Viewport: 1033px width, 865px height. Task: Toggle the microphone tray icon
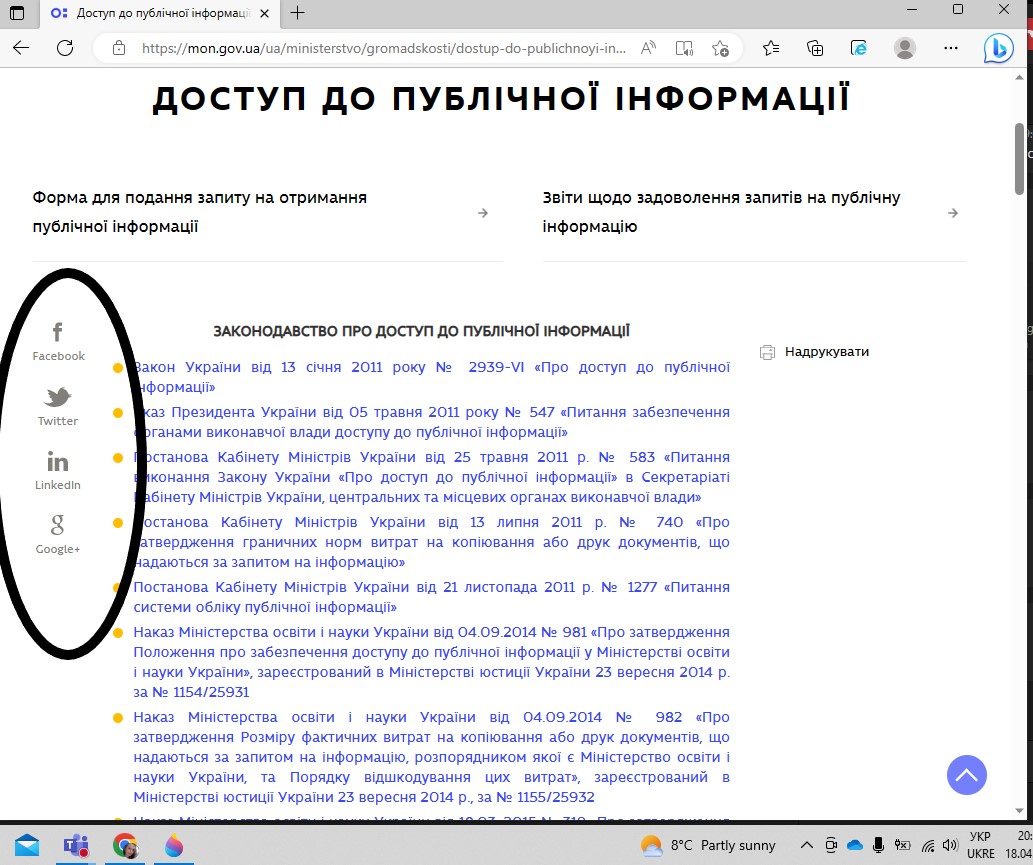[878, 845]
